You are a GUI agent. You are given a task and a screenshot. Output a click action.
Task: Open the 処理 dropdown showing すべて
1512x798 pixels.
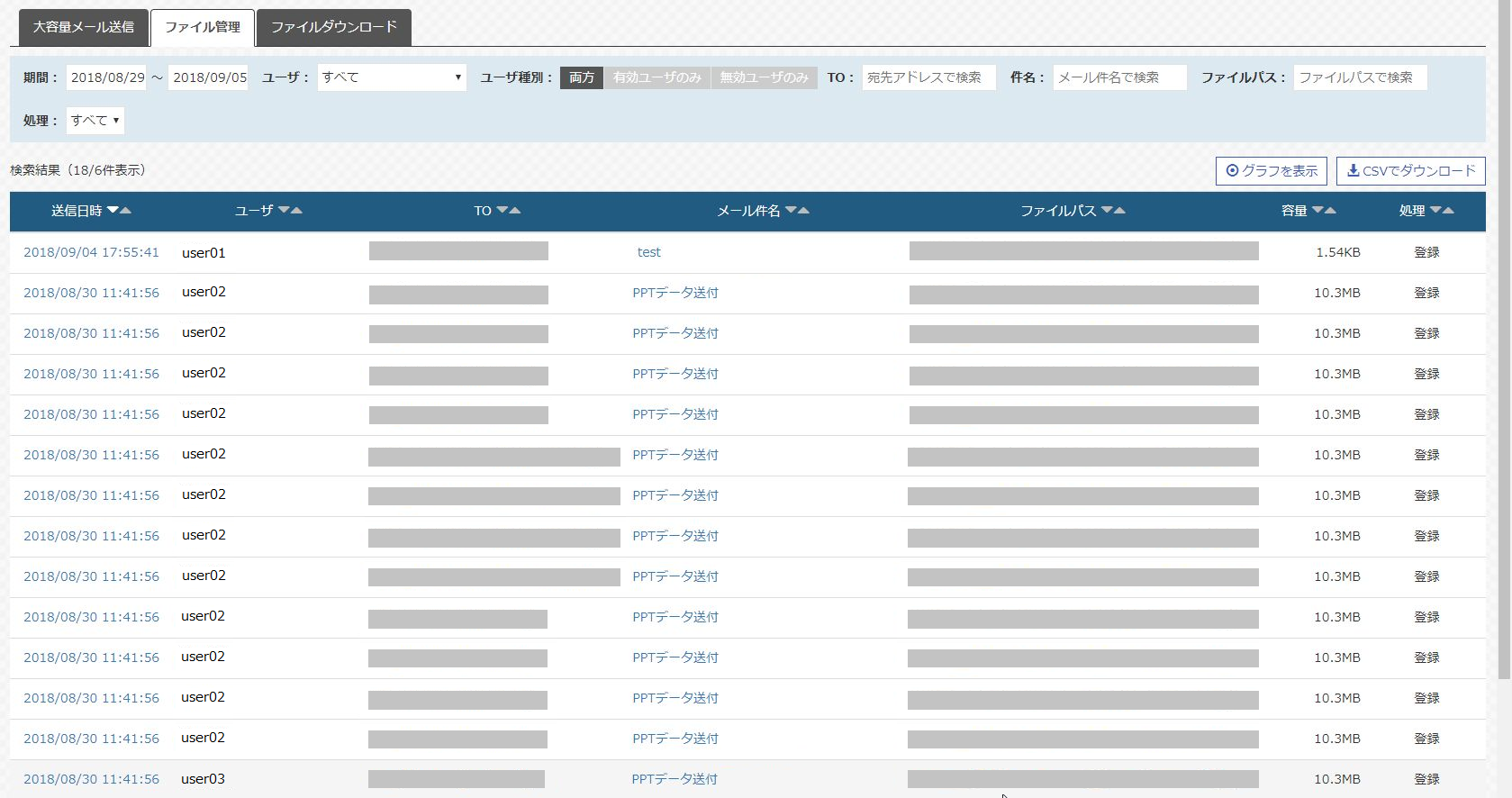[95, 120]
